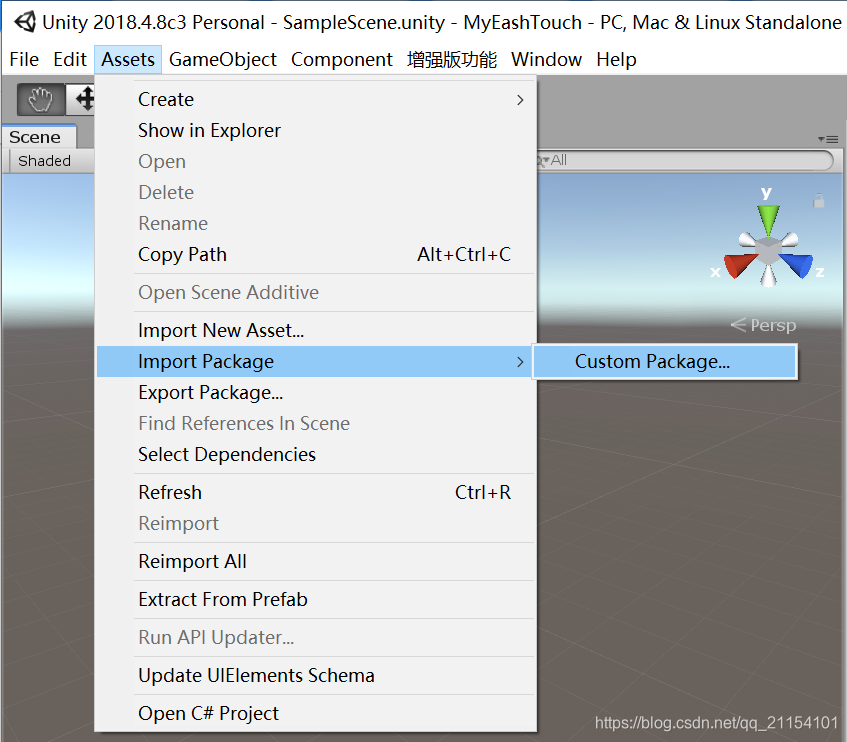The height and width of the screenshot is (742, 847).
Task: Select the Move tool in the toolbar
Action: 84,100
